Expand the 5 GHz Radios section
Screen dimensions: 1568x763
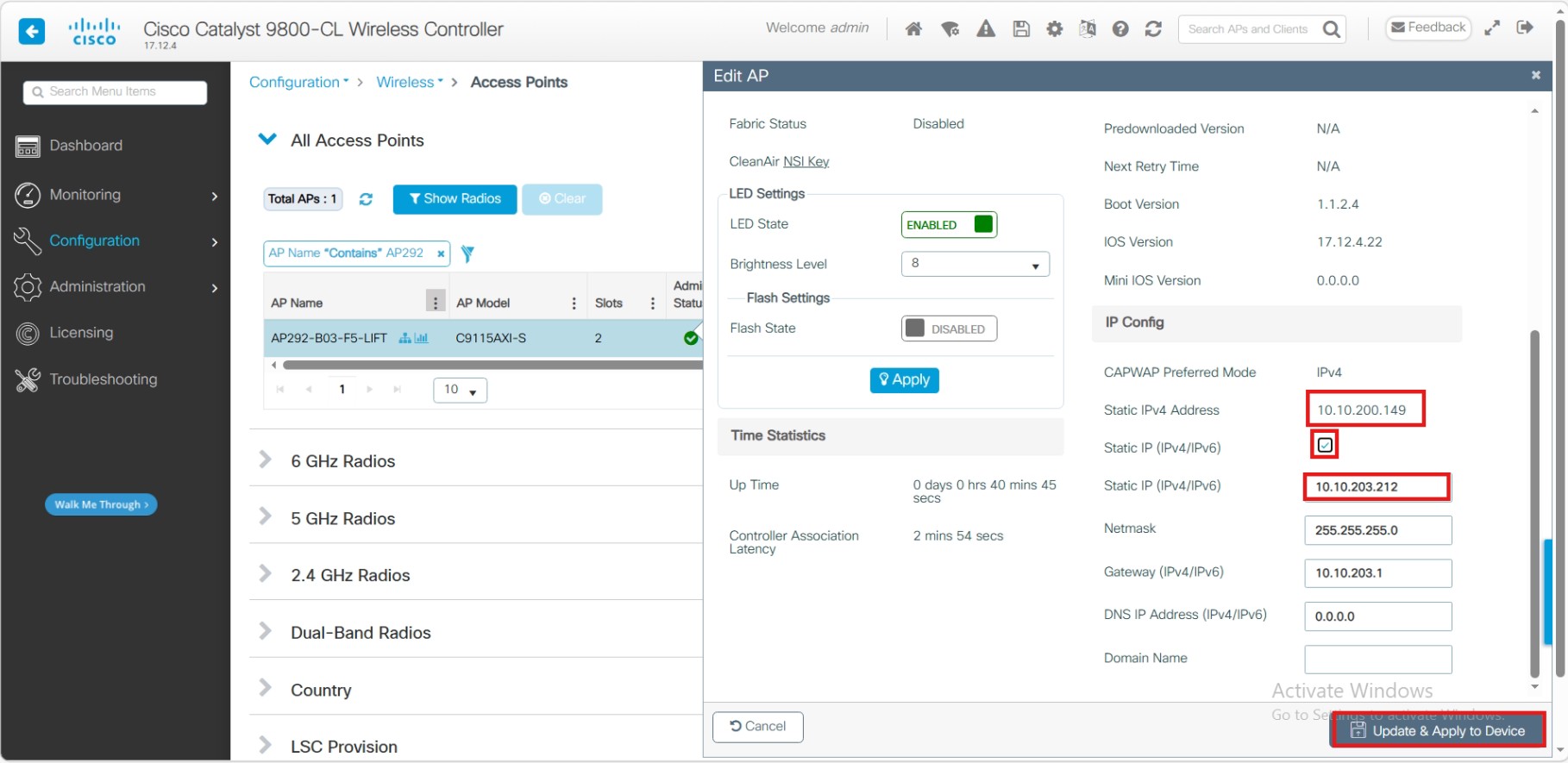point(342,518)
